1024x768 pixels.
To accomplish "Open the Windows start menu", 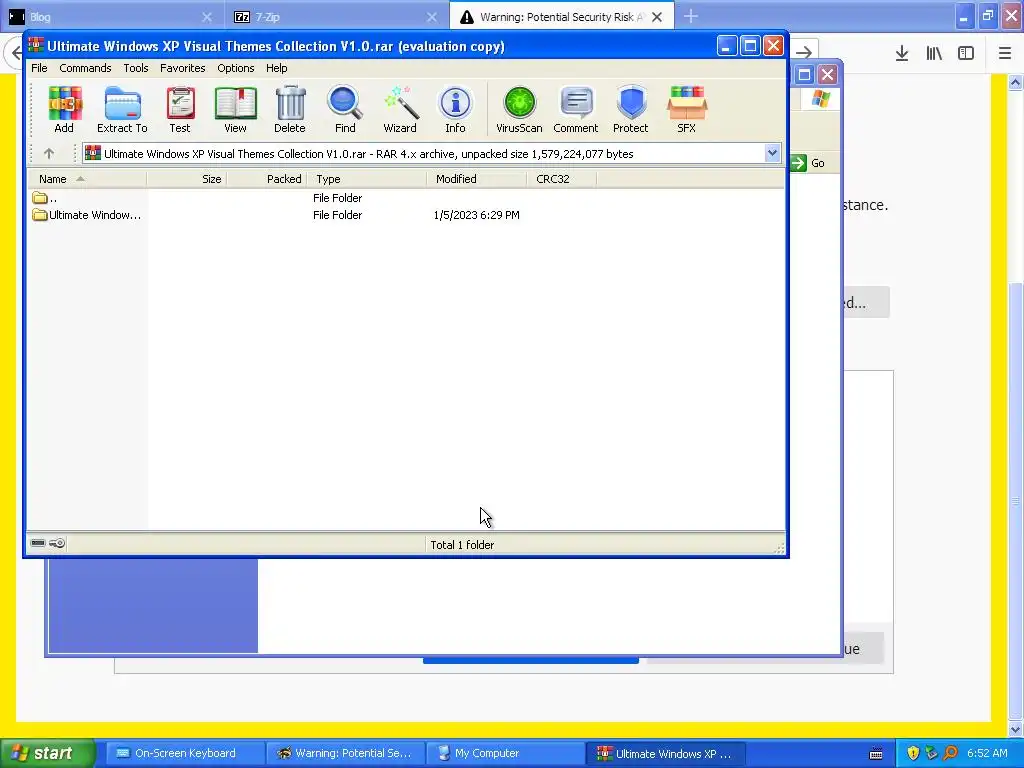I will (x=48, y=753).
